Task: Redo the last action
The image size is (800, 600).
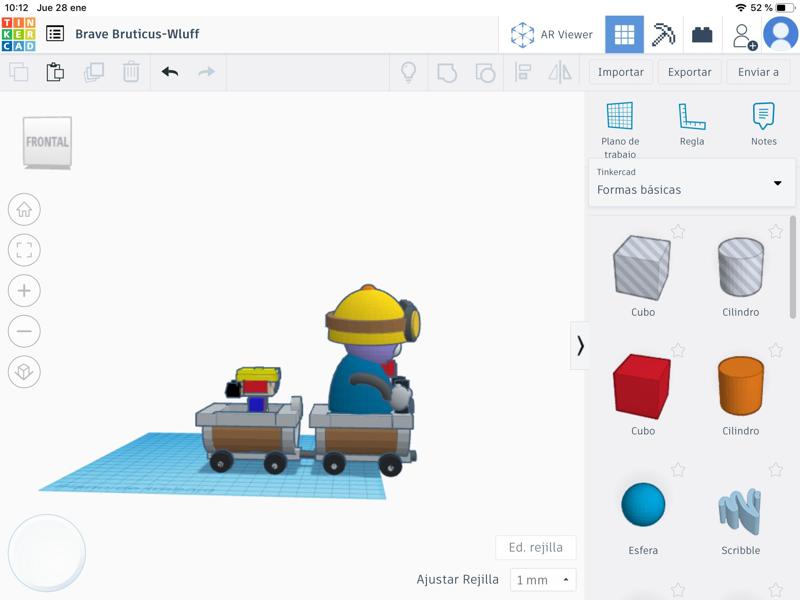Action: coord(207,72)
